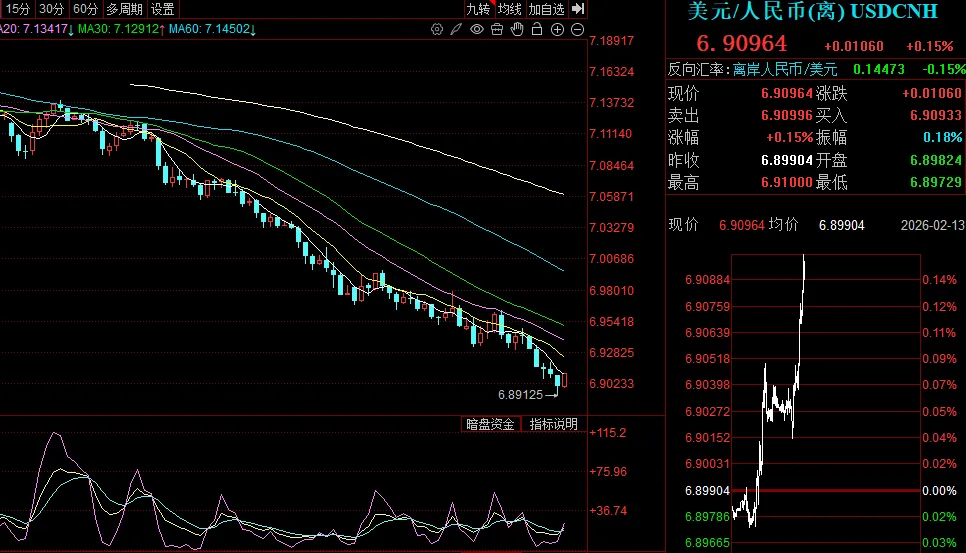This screenshot has height=553, width=966.
Task: Open chart settings gear icon
Action: point(437,30)
